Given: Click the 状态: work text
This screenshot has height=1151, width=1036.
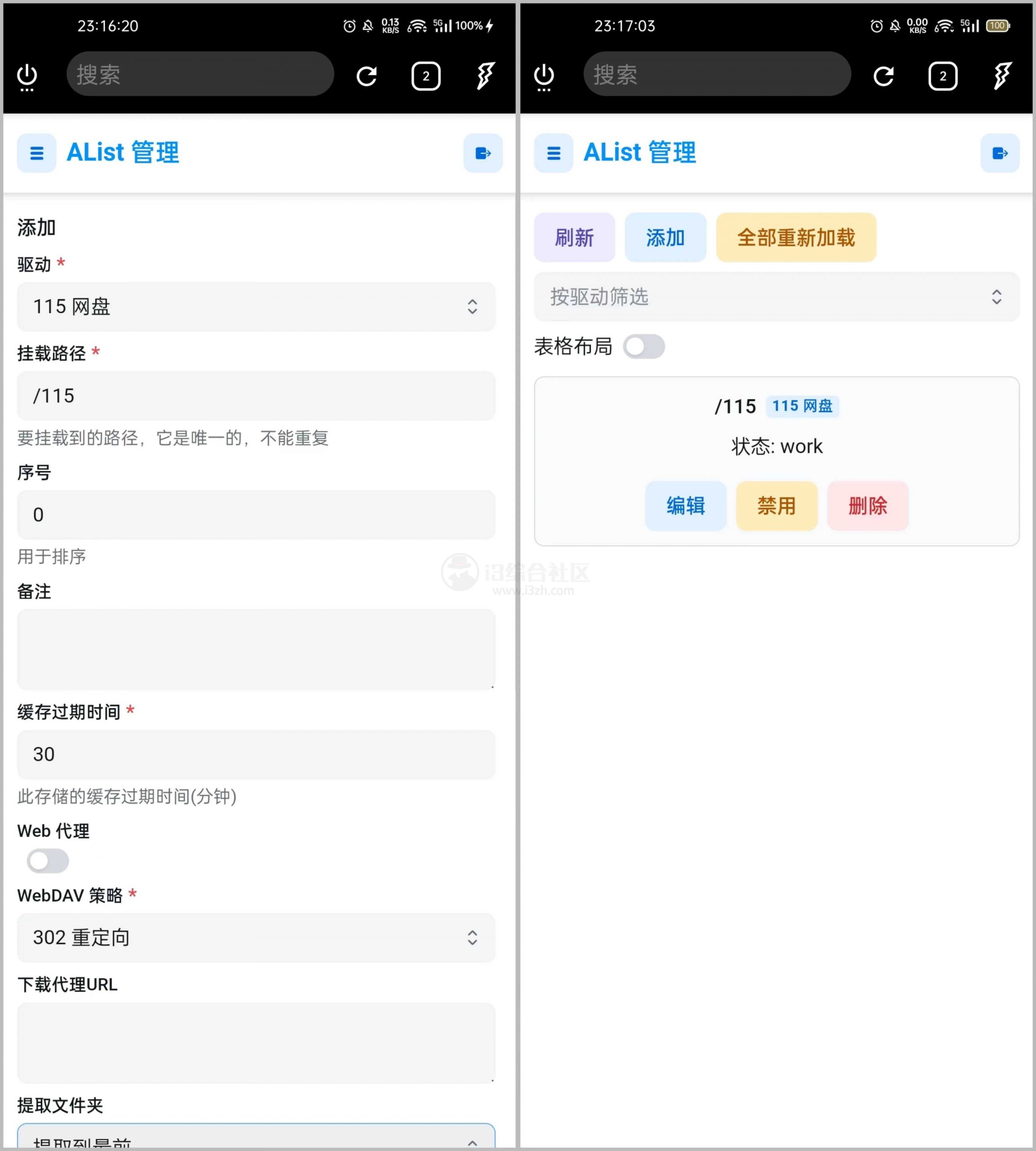Looking at the screenshot, I should pyautogui.click(x=777, y=446).
